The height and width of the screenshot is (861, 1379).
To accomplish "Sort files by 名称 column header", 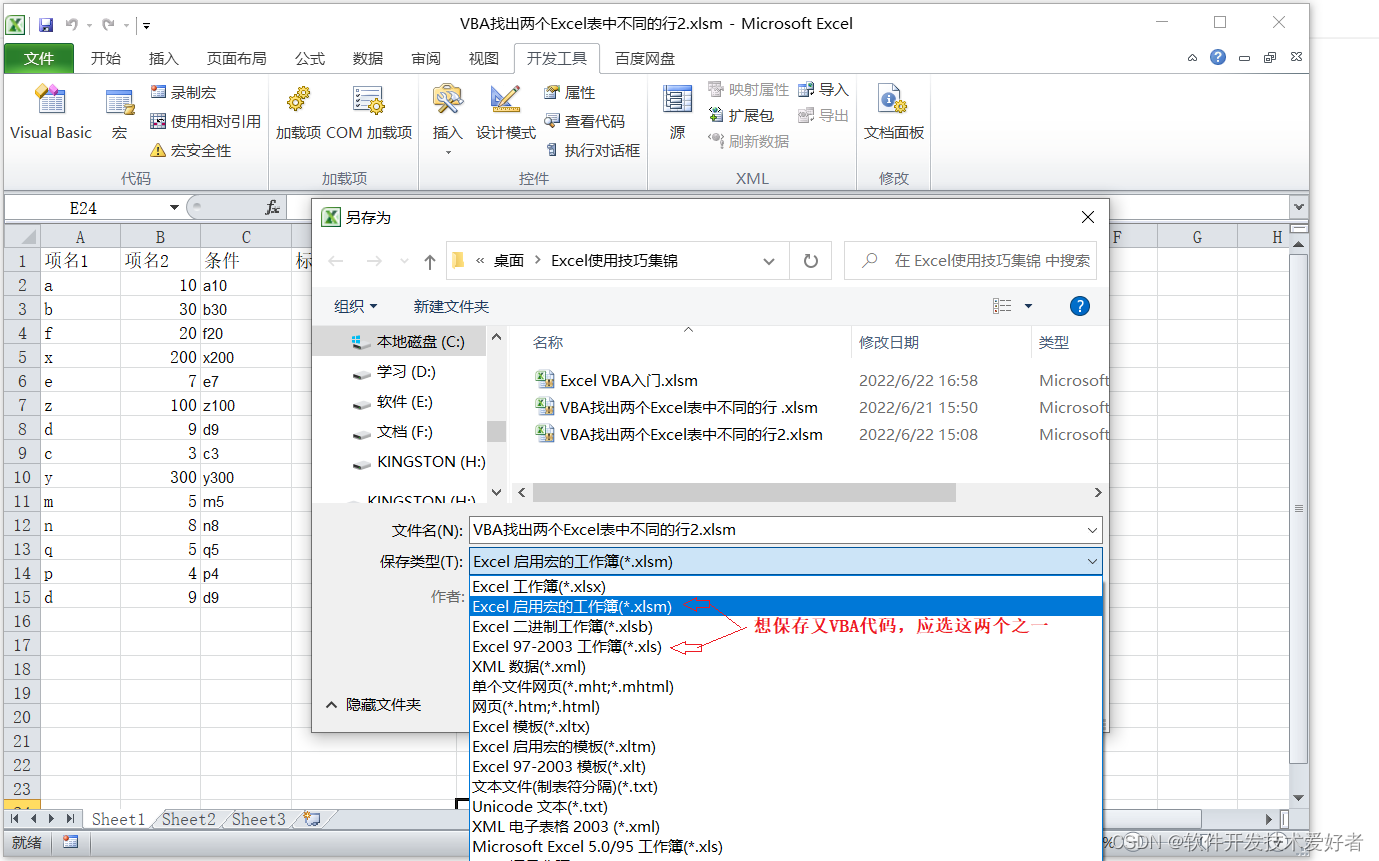I will tap(548, 342).
